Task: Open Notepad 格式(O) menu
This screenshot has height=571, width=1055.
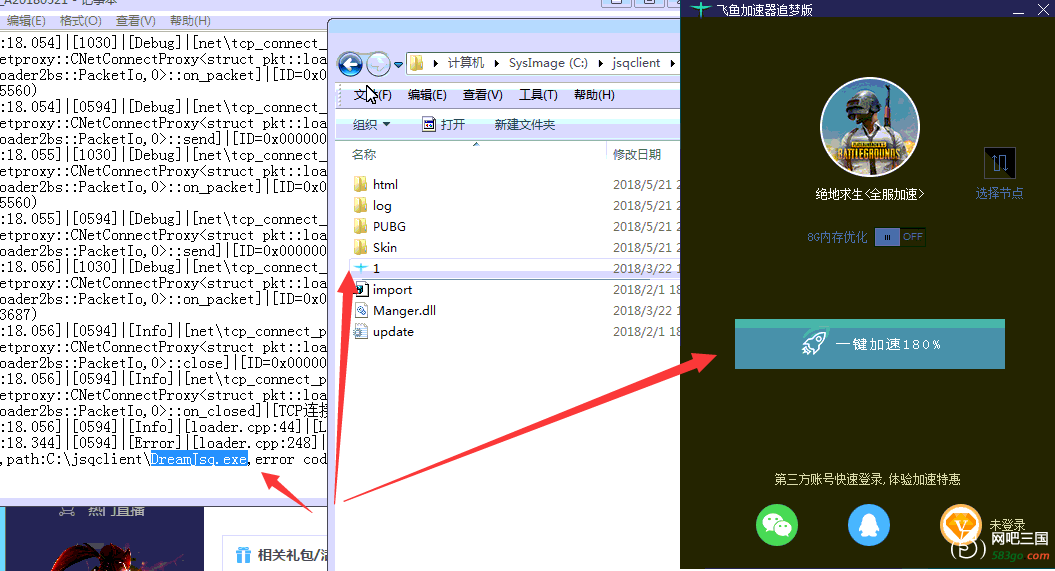Action: click(81, 21)
